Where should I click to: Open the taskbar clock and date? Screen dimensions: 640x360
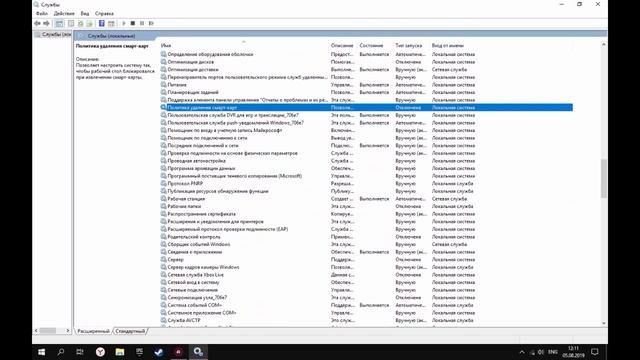(573, 352)
